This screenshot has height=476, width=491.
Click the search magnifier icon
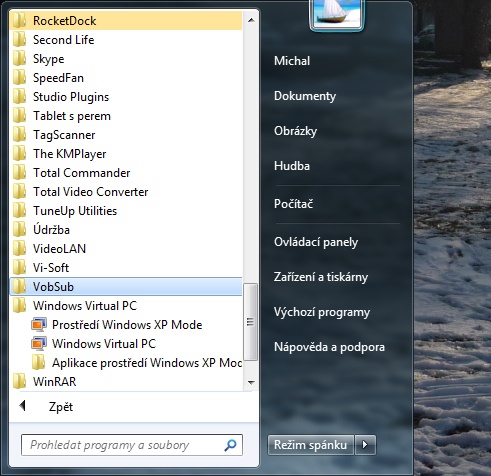[x=230, y=445]
